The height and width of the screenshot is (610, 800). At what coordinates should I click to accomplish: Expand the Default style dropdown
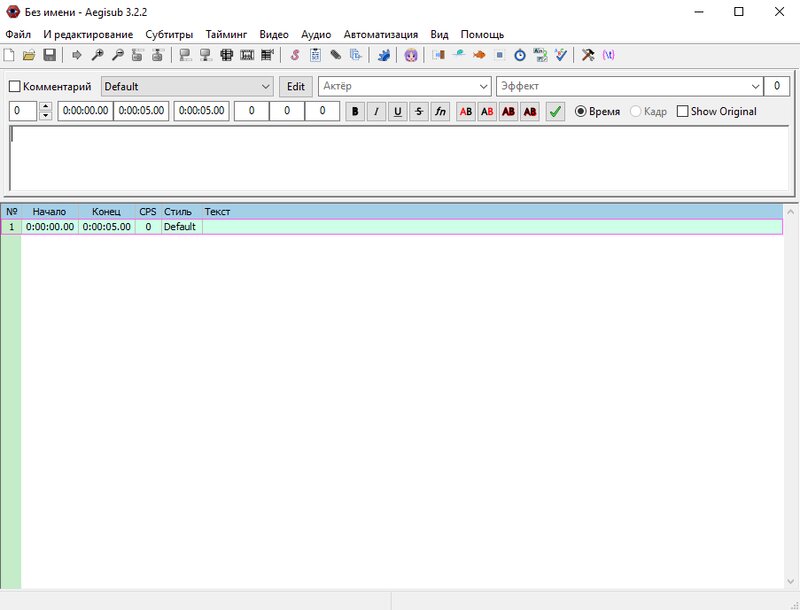pyautogui.click(x=265, y=87)
